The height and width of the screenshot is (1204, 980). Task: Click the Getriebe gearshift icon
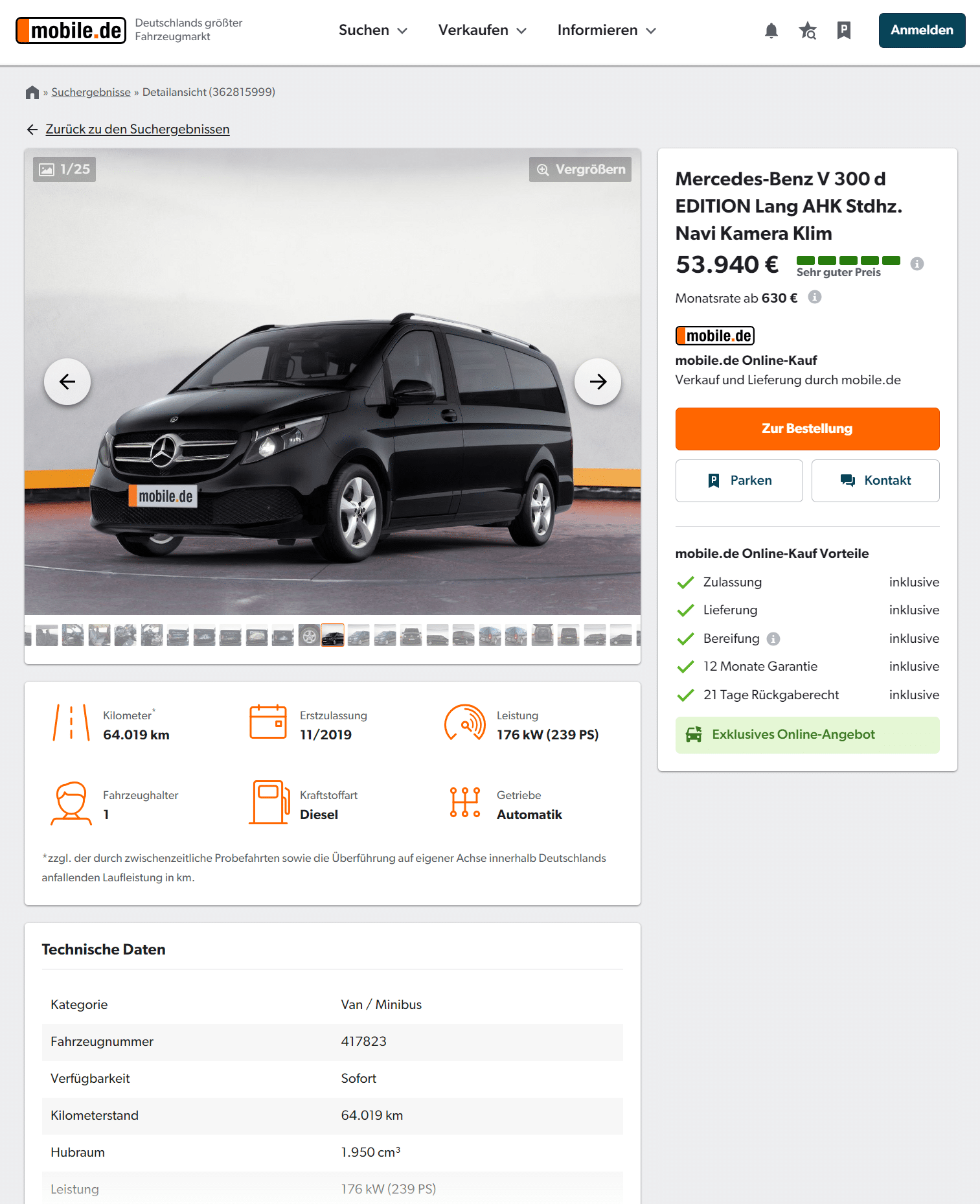[x=465, y=802]
